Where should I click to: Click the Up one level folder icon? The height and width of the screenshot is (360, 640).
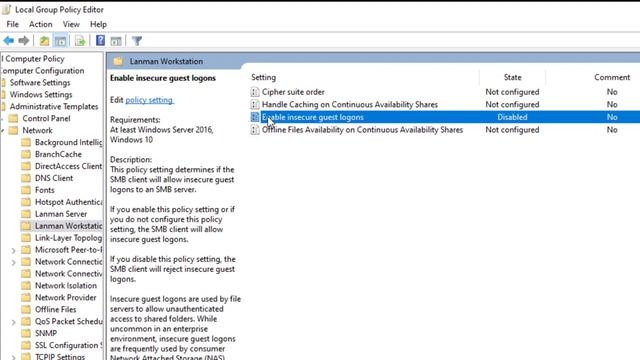tap(44, 41)
